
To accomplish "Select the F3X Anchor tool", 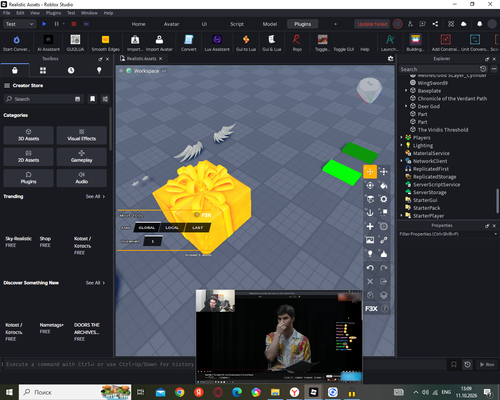I will (370, 213).
